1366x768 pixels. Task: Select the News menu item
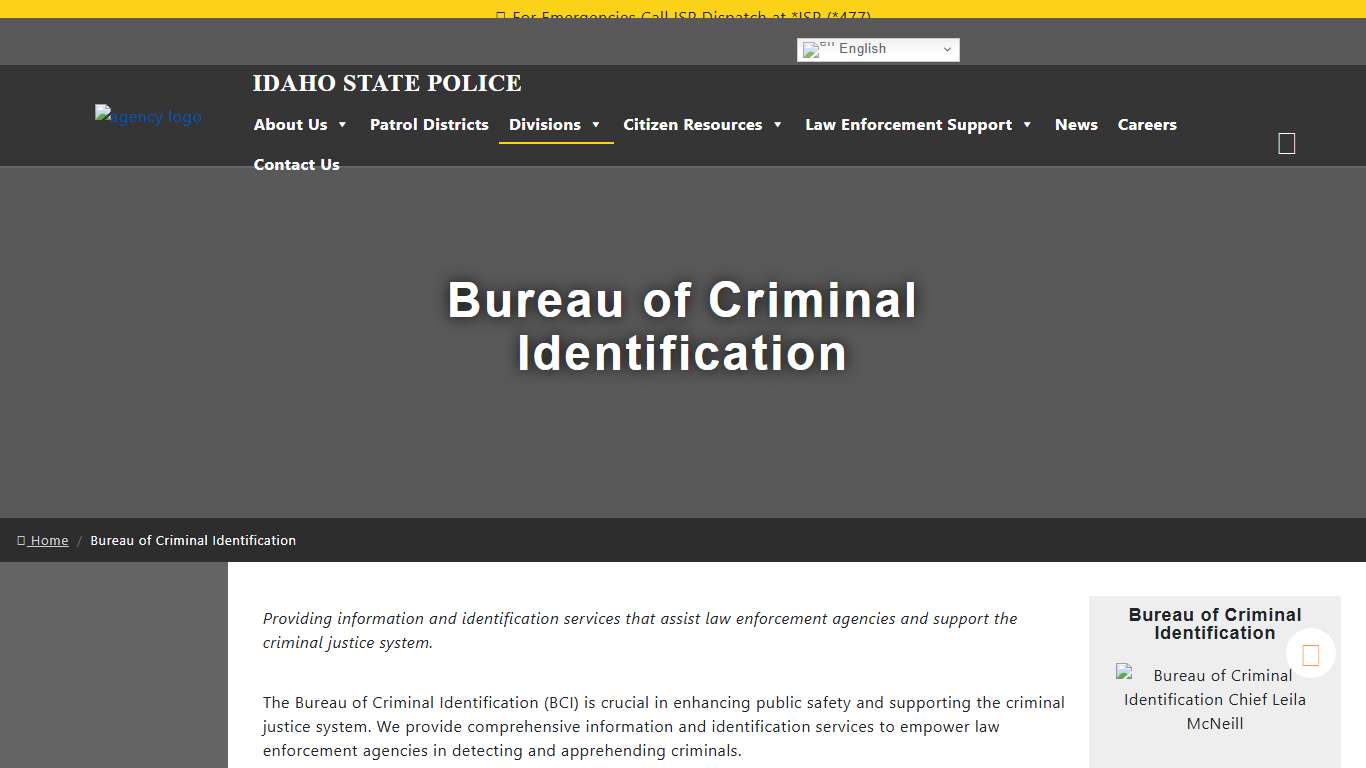click(x=1076, y=124)
